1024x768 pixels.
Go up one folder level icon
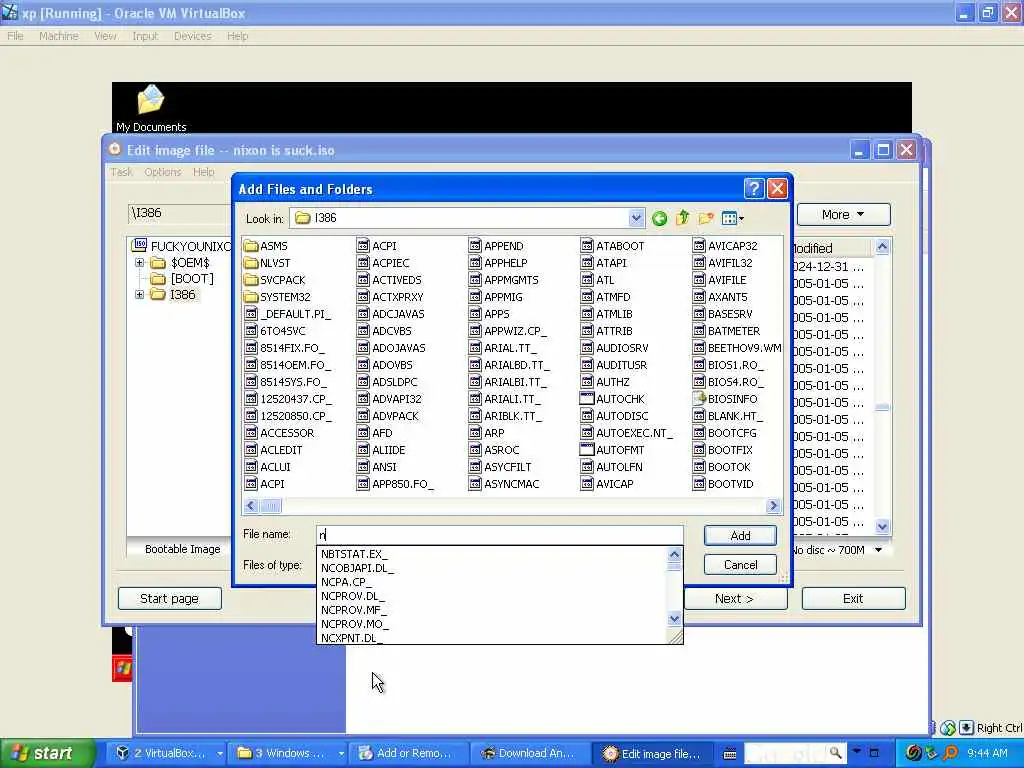[682, 218]
